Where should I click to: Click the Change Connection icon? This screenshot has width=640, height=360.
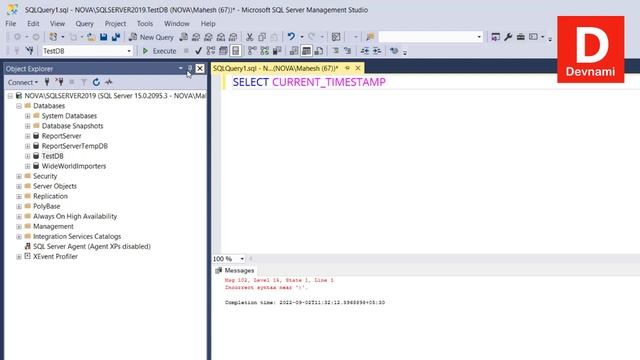point(29,51)
